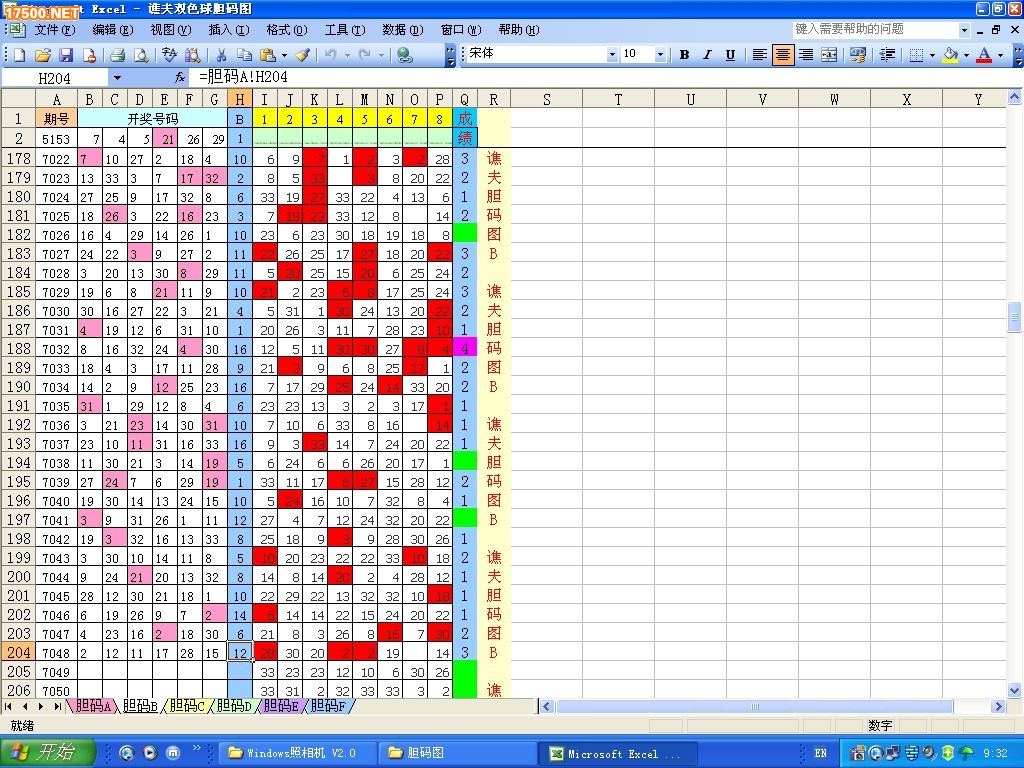Jump to the last sheet tab

(58, 706)
